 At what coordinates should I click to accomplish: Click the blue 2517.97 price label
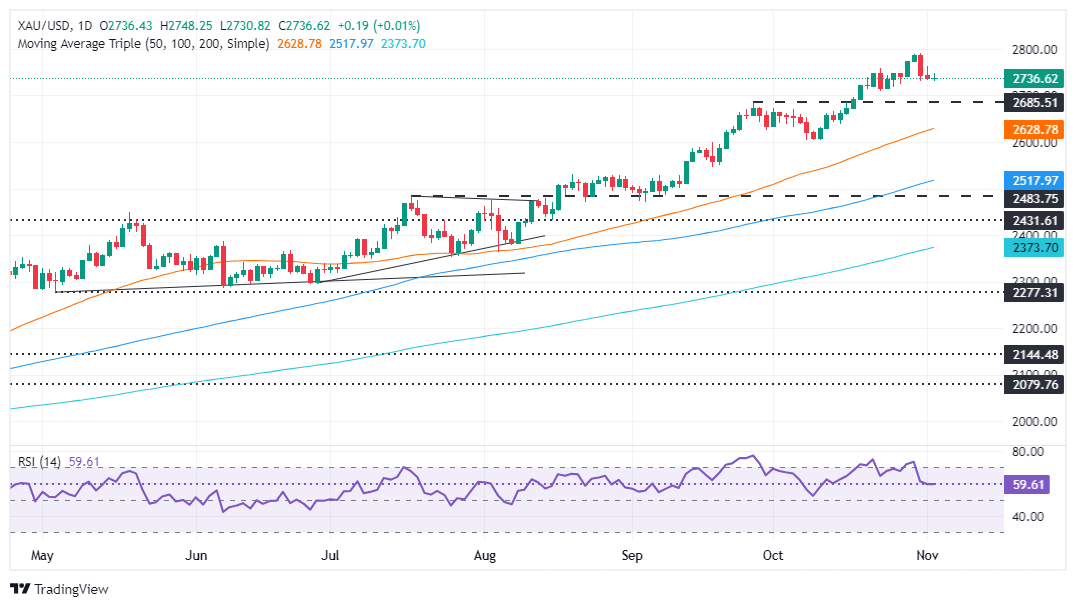coord(1034,180)
